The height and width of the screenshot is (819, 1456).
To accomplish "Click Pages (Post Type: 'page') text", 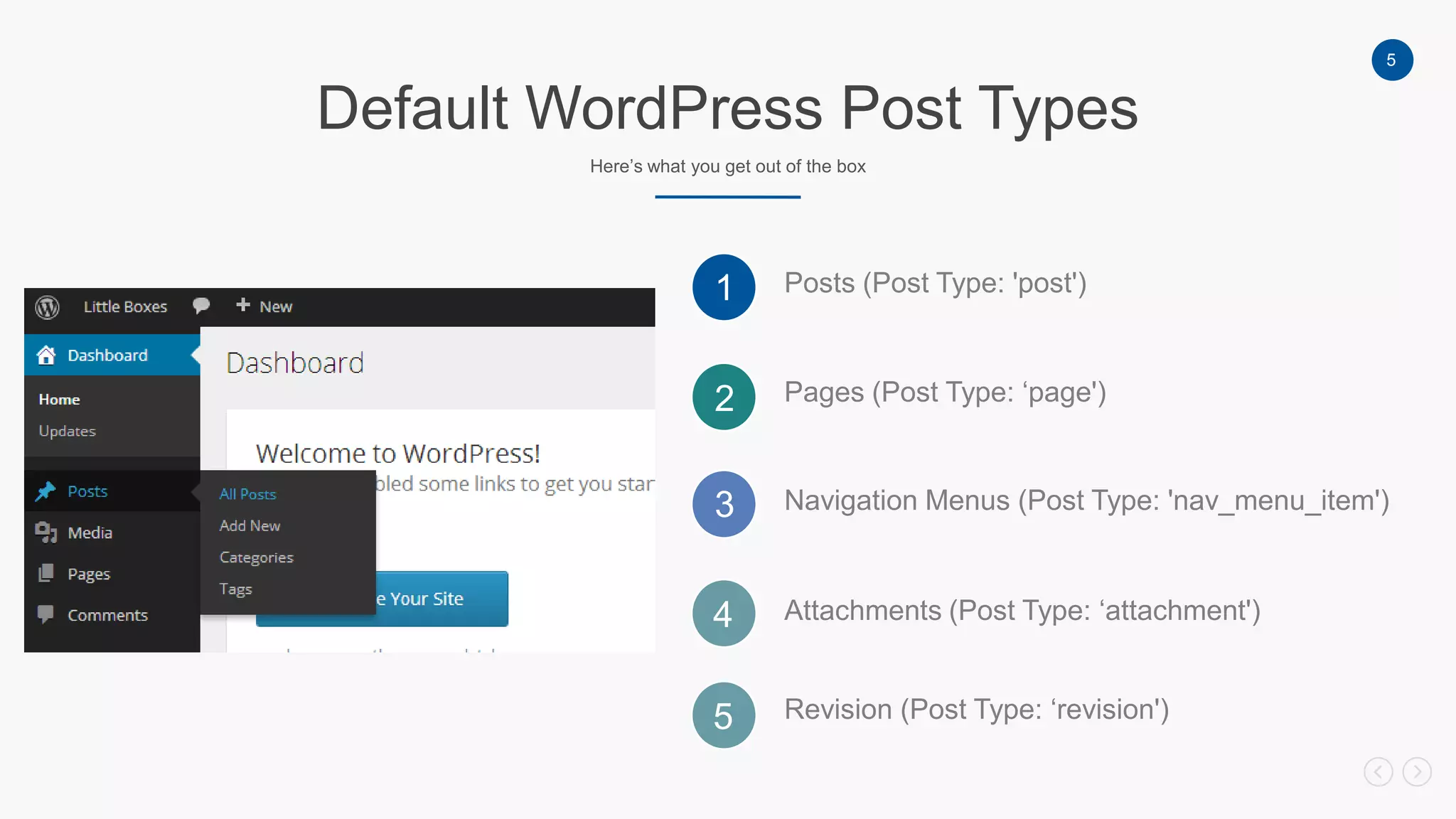I will tap(946, 393).
